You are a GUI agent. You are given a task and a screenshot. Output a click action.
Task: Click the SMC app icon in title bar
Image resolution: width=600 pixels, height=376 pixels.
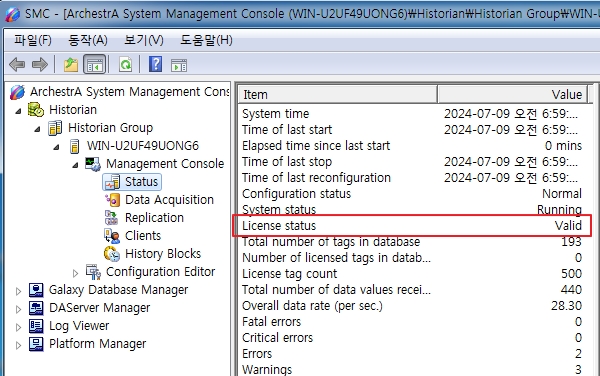[12, 14]
